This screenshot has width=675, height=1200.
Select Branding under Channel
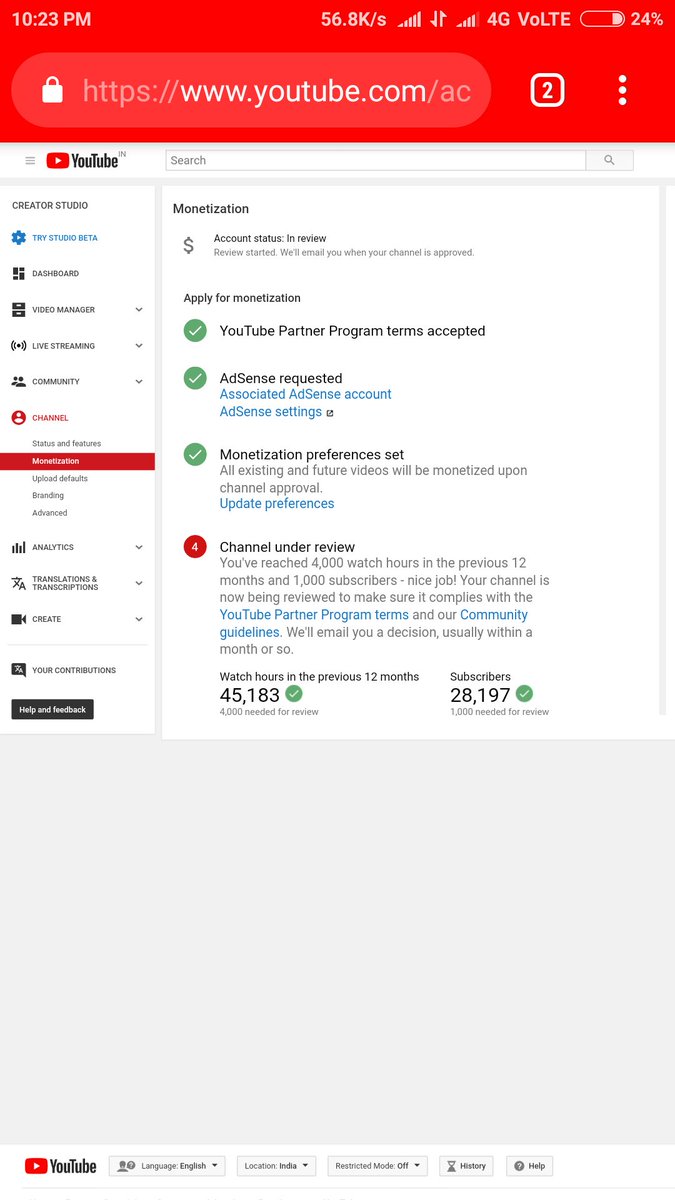(48, 496)
